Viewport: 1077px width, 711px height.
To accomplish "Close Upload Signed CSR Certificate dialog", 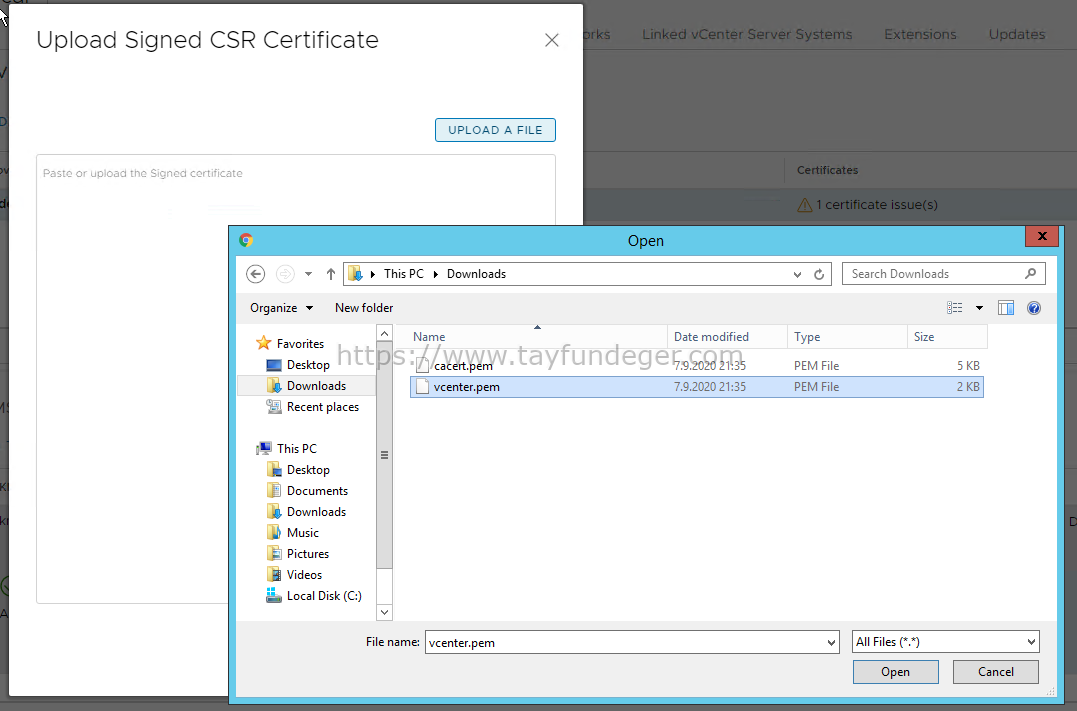I will (x=552, y=41).
